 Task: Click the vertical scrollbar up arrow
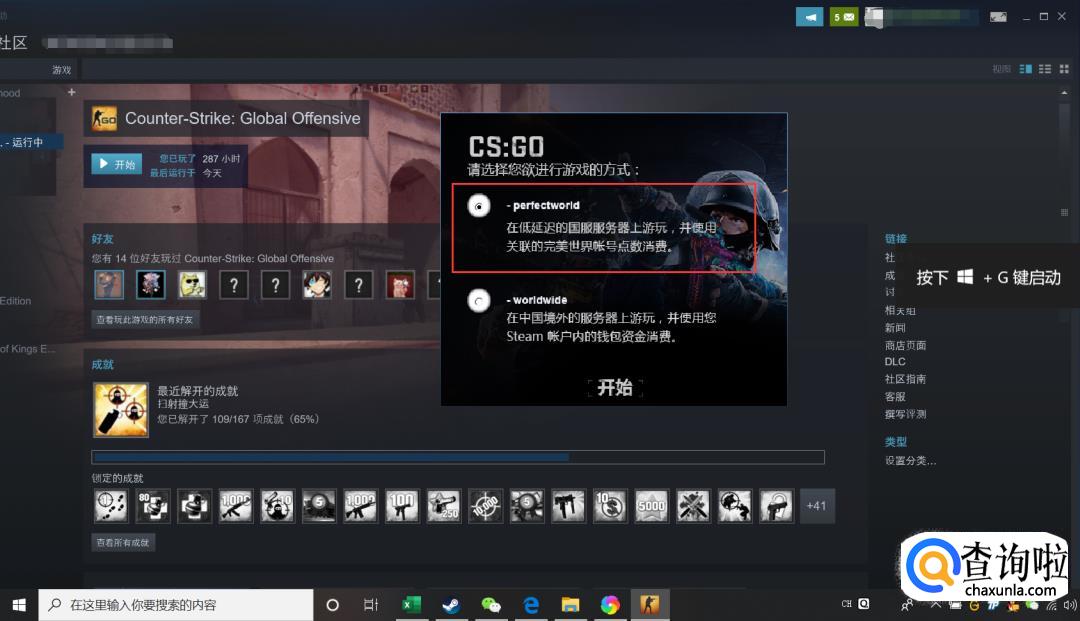coord(1064,92)
